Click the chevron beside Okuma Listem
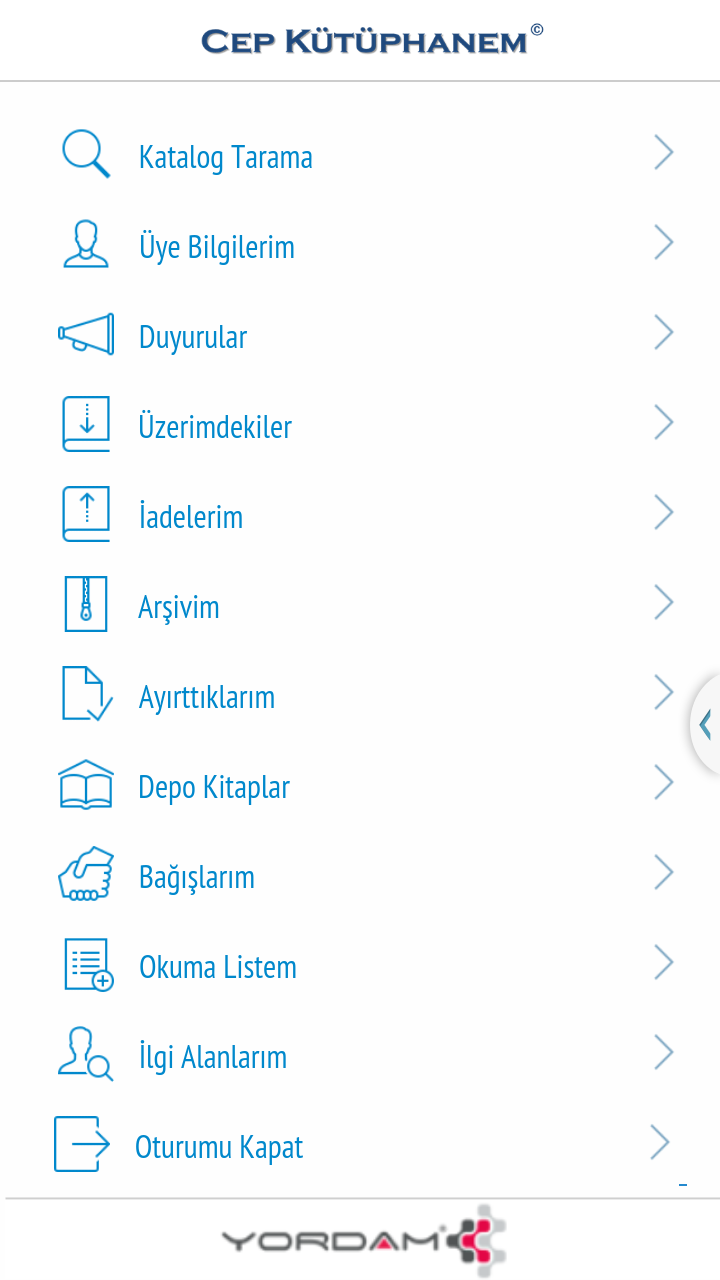 [663, 963]
